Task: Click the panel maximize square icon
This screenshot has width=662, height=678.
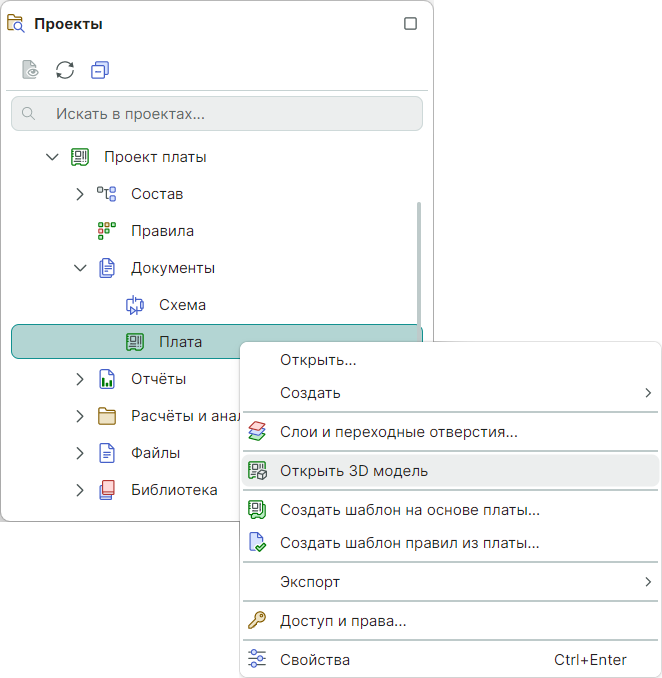Action: click(x=410, y=24)
